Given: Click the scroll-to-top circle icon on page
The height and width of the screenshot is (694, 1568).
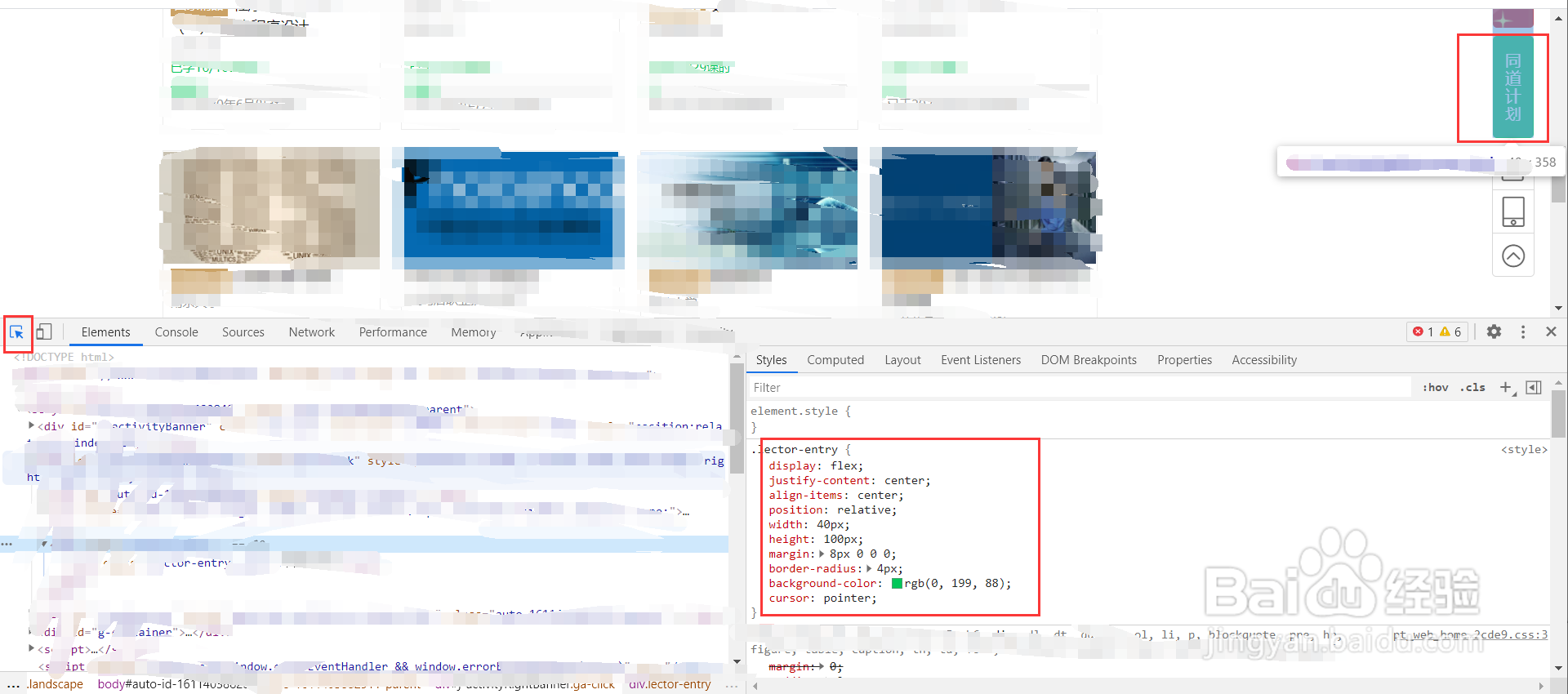Looking at the screenshot, I should coord(1513,256).
